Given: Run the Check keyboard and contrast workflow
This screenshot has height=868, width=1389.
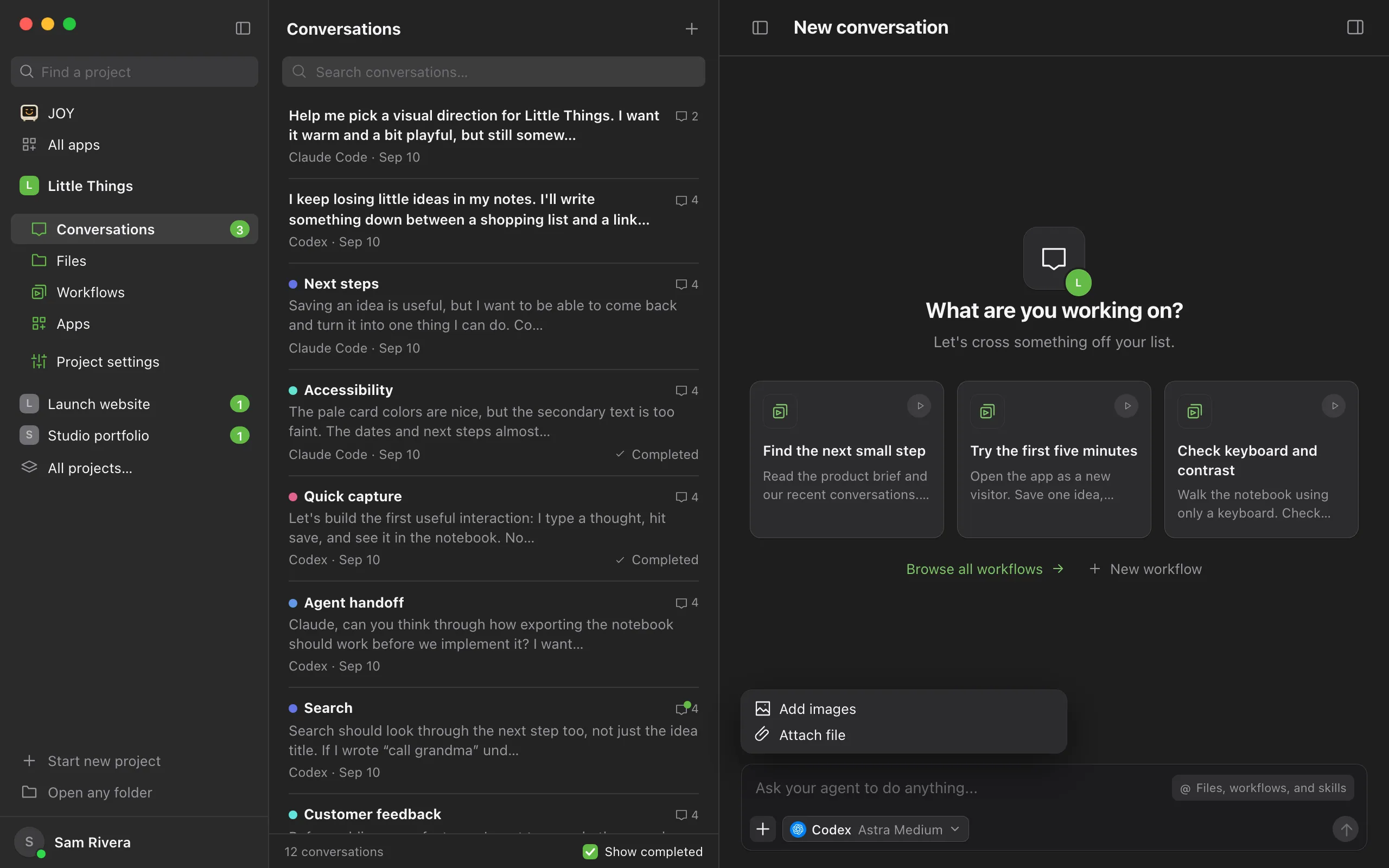Looking at the screenshot, I should (1334, 406).
